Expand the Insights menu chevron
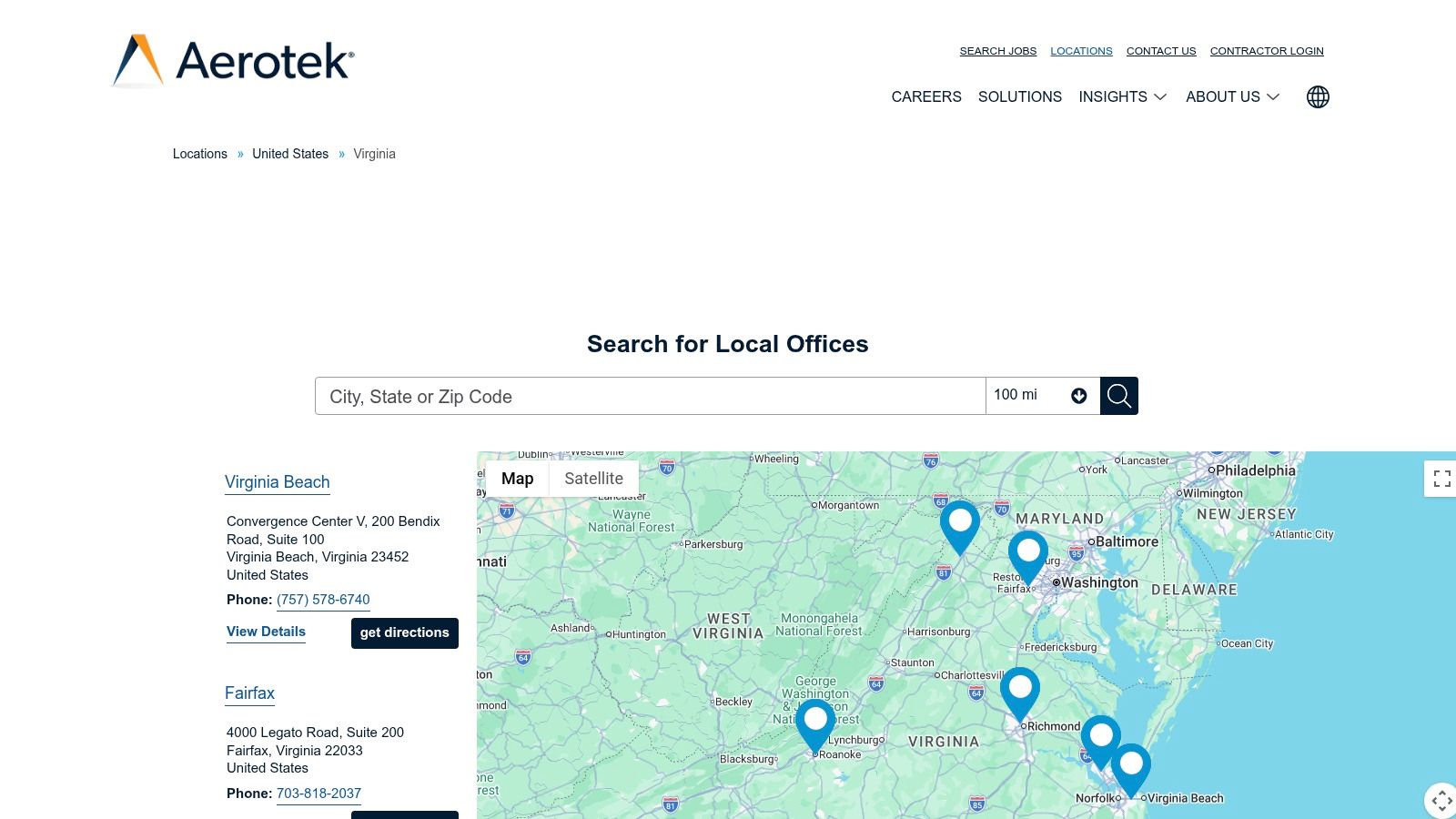 1160,97
